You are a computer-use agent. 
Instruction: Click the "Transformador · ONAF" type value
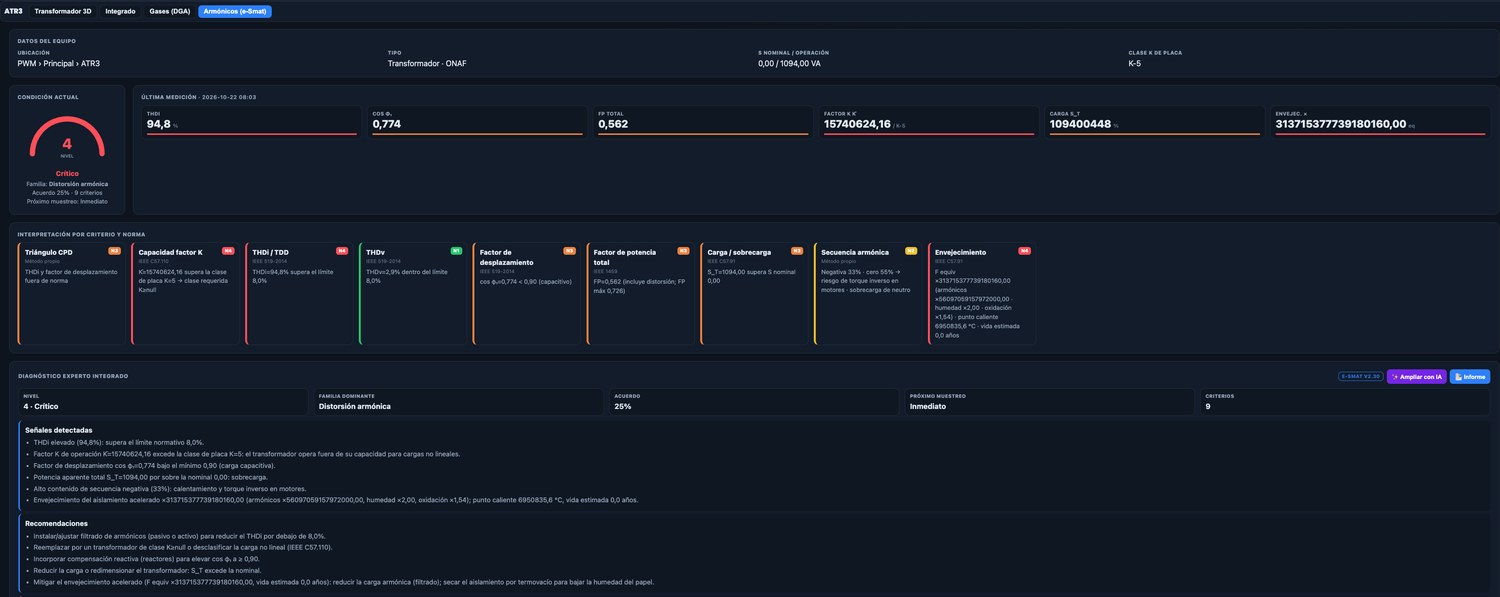coord(427,63)
